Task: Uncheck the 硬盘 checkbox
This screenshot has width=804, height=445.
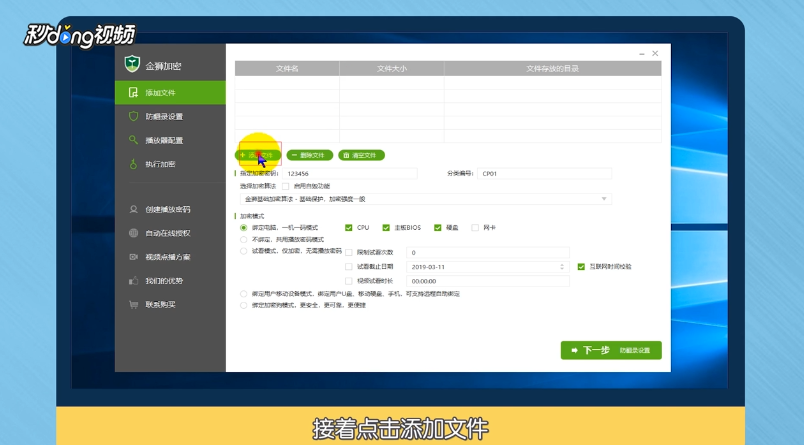Action: 437,228
